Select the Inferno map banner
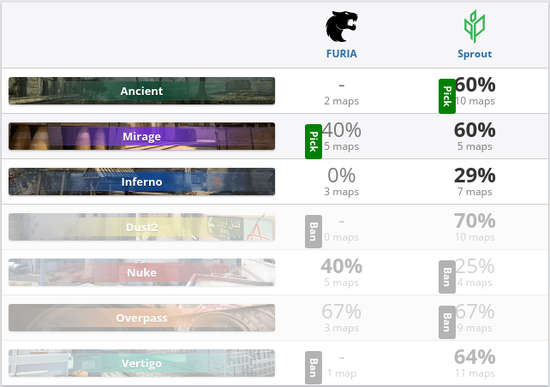The image size is (550, 387). [142, 182]
